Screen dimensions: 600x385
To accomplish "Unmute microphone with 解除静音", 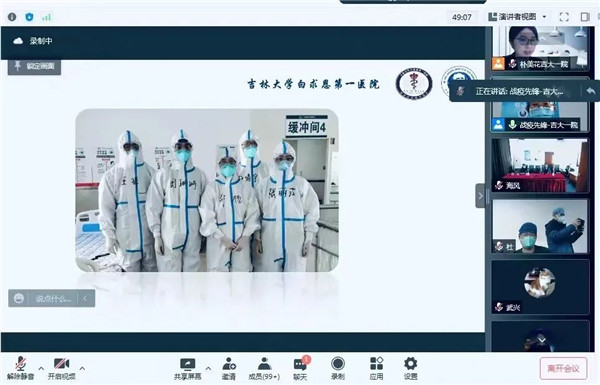I will click(x=20, y=369).
